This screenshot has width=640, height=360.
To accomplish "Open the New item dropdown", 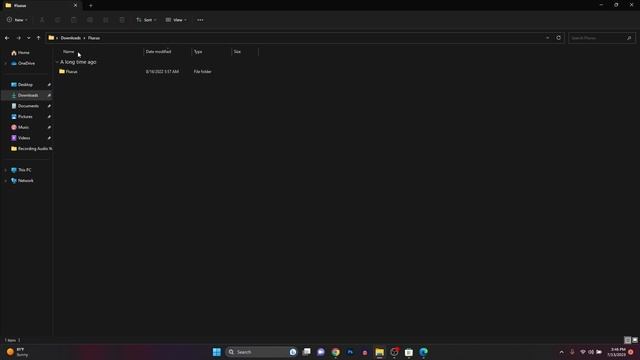I will point(17,20).
